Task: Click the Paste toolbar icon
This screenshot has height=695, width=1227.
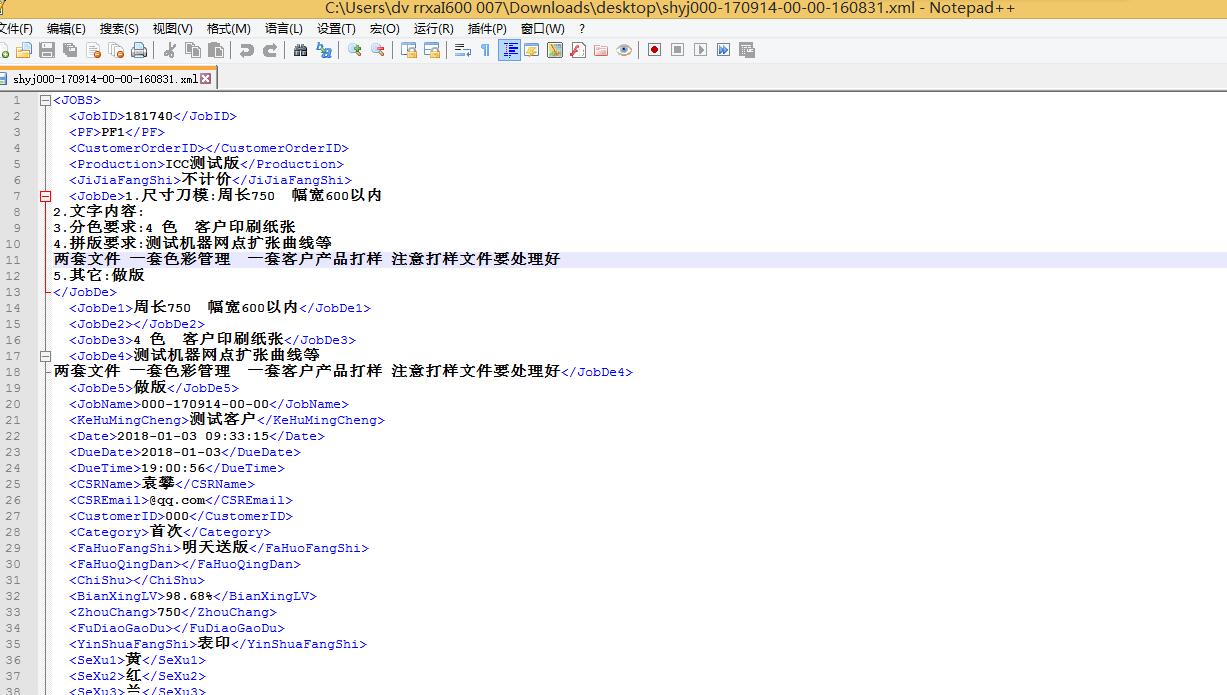Action: pyautogui.click(x=216, y=50)
